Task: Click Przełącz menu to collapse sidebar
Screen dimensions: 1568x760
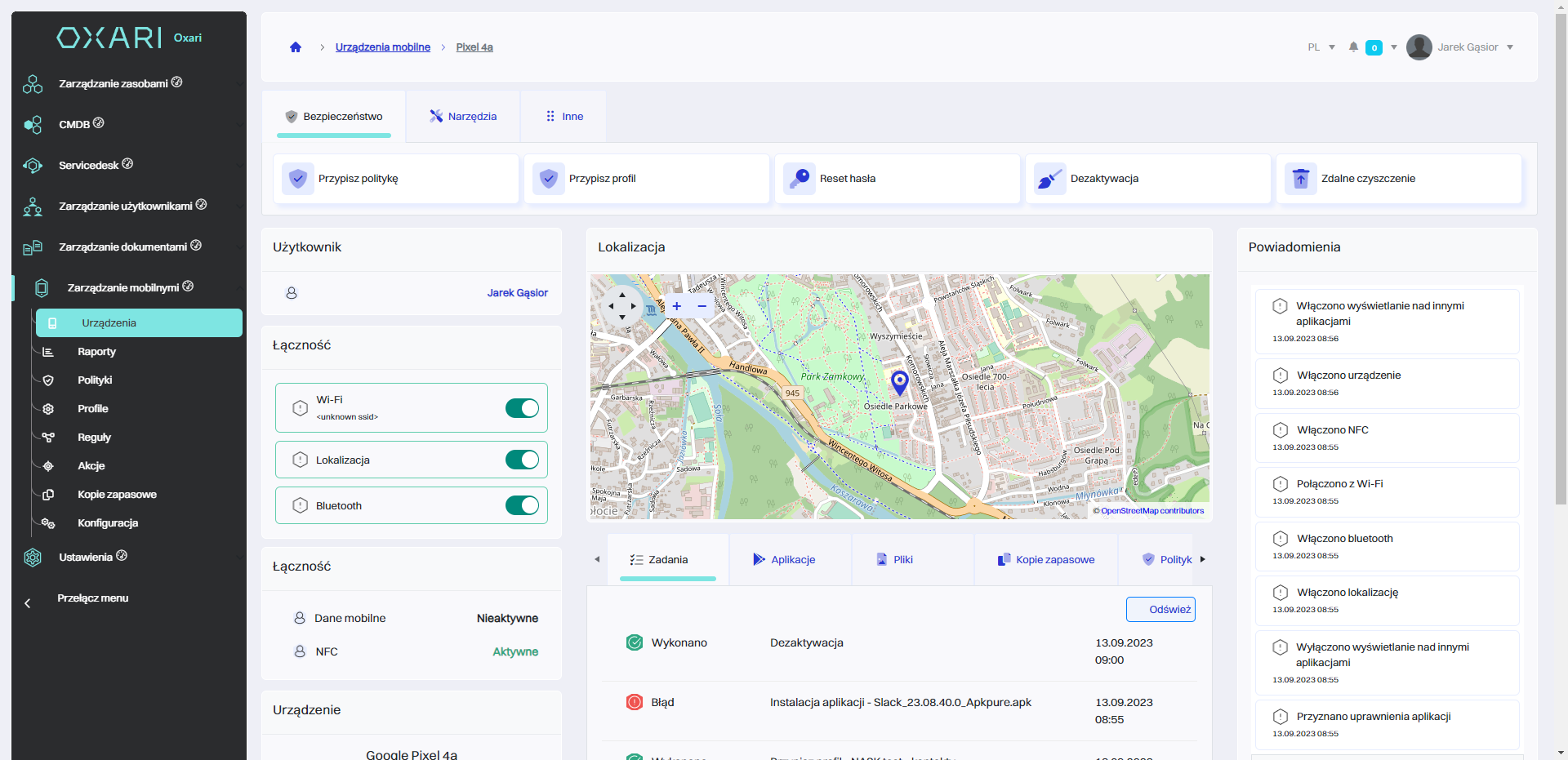Action: tap(92, 598)
